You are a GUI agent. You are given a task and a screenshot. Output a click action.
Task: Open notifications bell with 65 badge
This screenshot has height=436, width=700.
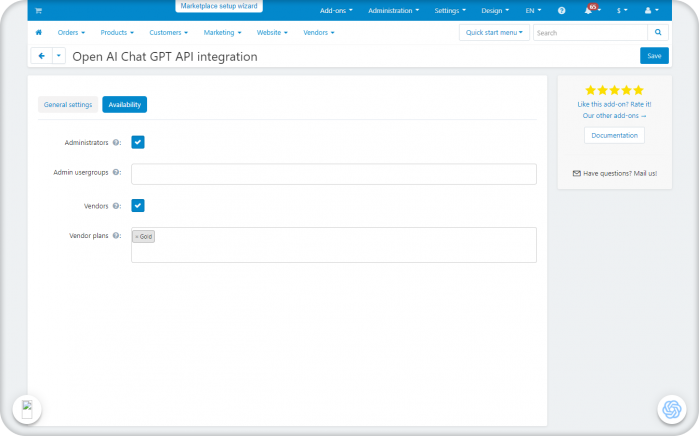(592, 9)
